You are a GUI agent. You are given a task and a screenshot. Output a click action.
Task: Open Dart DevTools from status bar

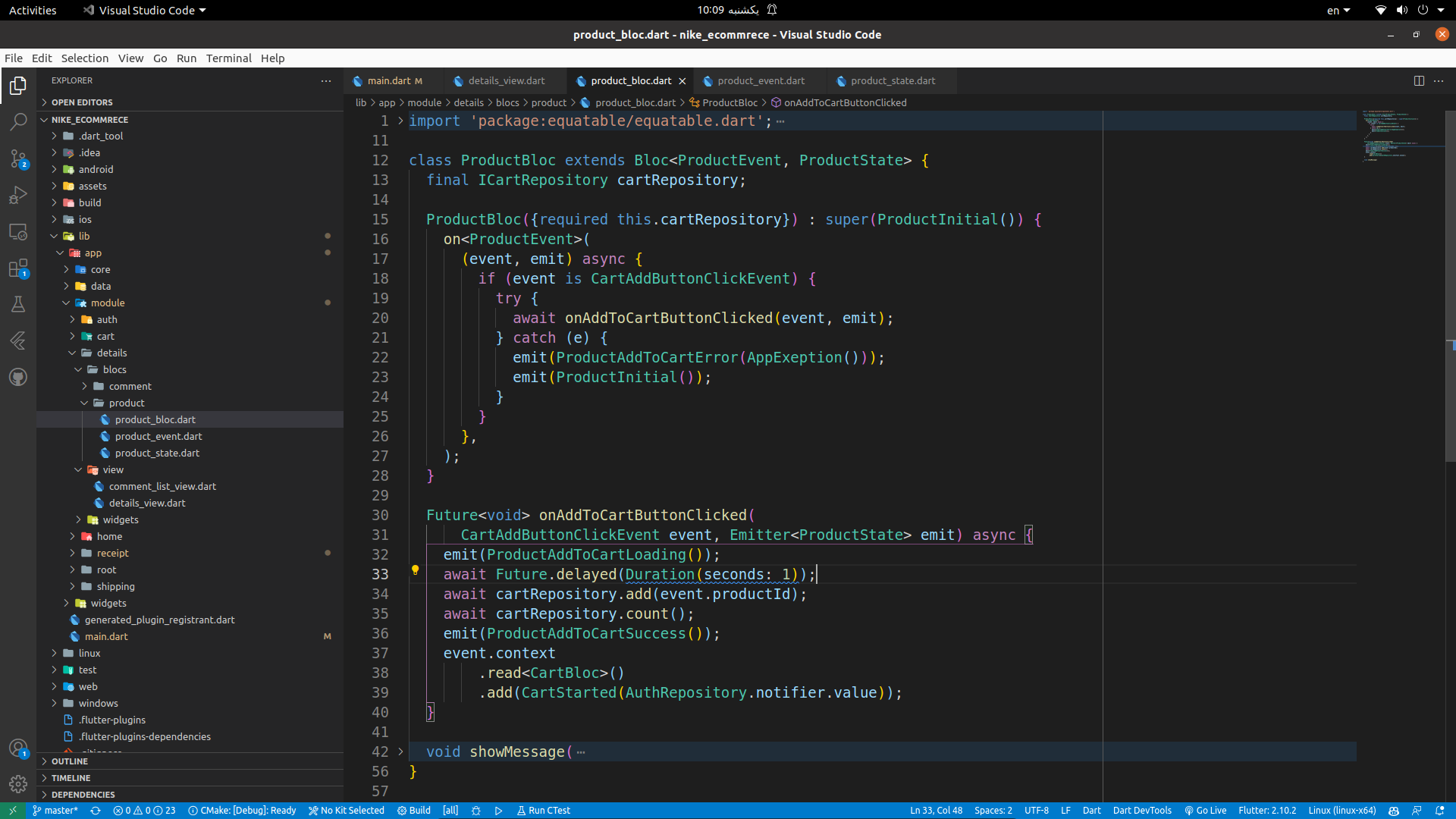(x=1142, y=811)
